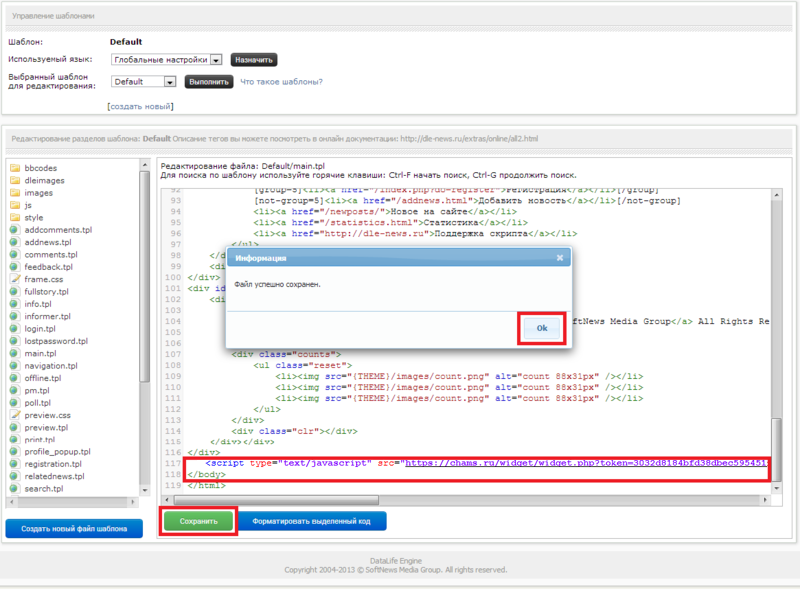
Task: Click Создать новый файл шаблона button
Action: click(74, 528)
